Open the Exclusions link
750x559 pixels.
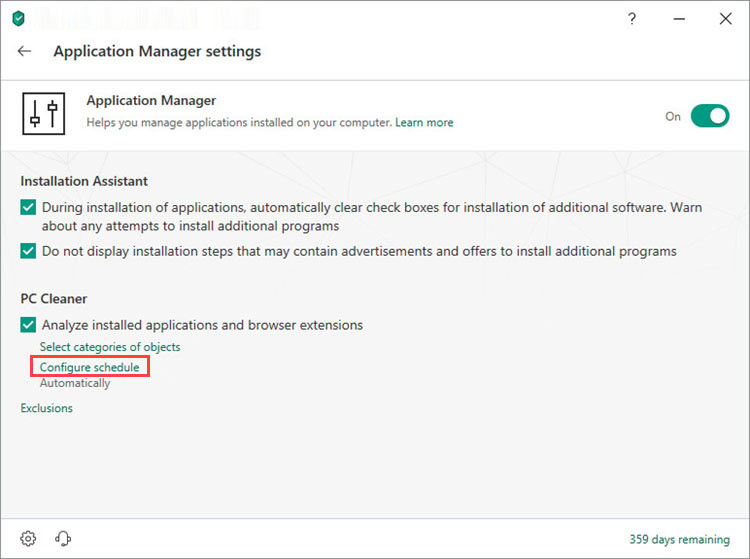[46, 408]
